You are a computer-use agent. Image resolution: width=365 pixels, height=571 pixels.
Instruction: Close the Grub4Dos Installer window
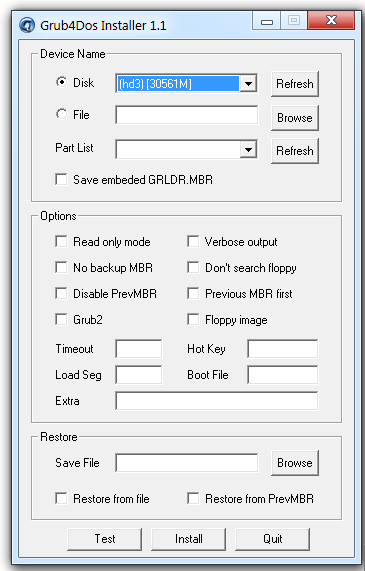click(331, 20)
